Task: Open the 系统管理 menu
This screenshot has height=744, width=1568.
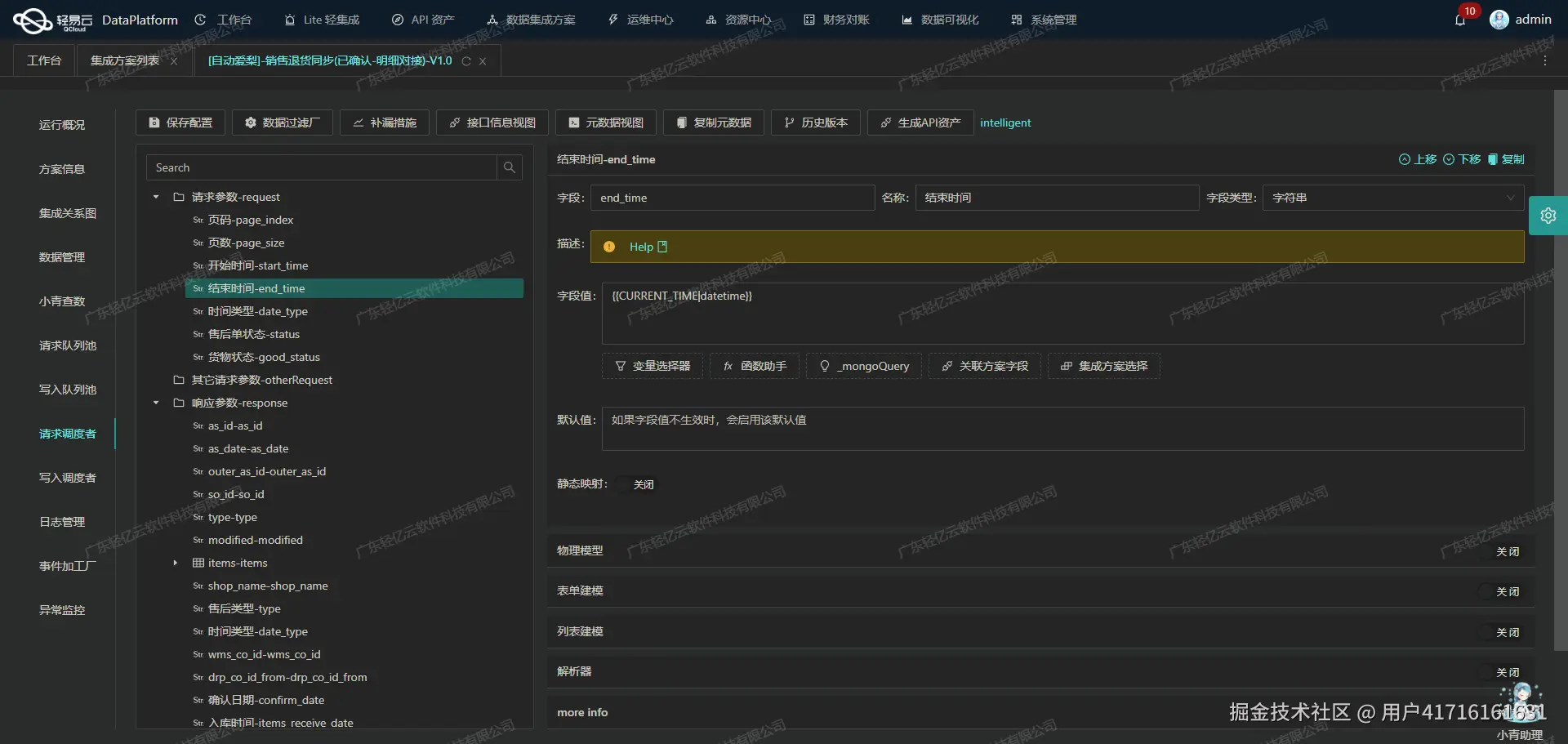Action: 1044,20
